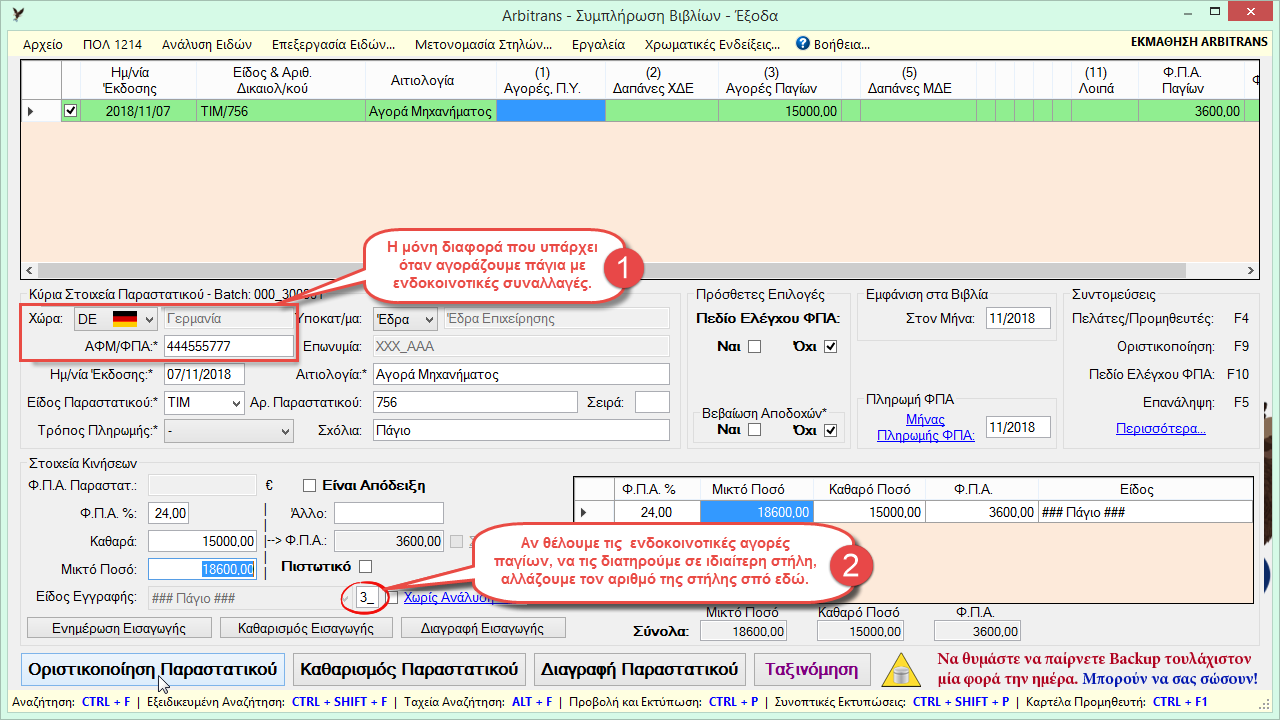
Task: Click the Διαγραφή Παραστατικού button
Action: pyautogui.click(x=640, y=668)
